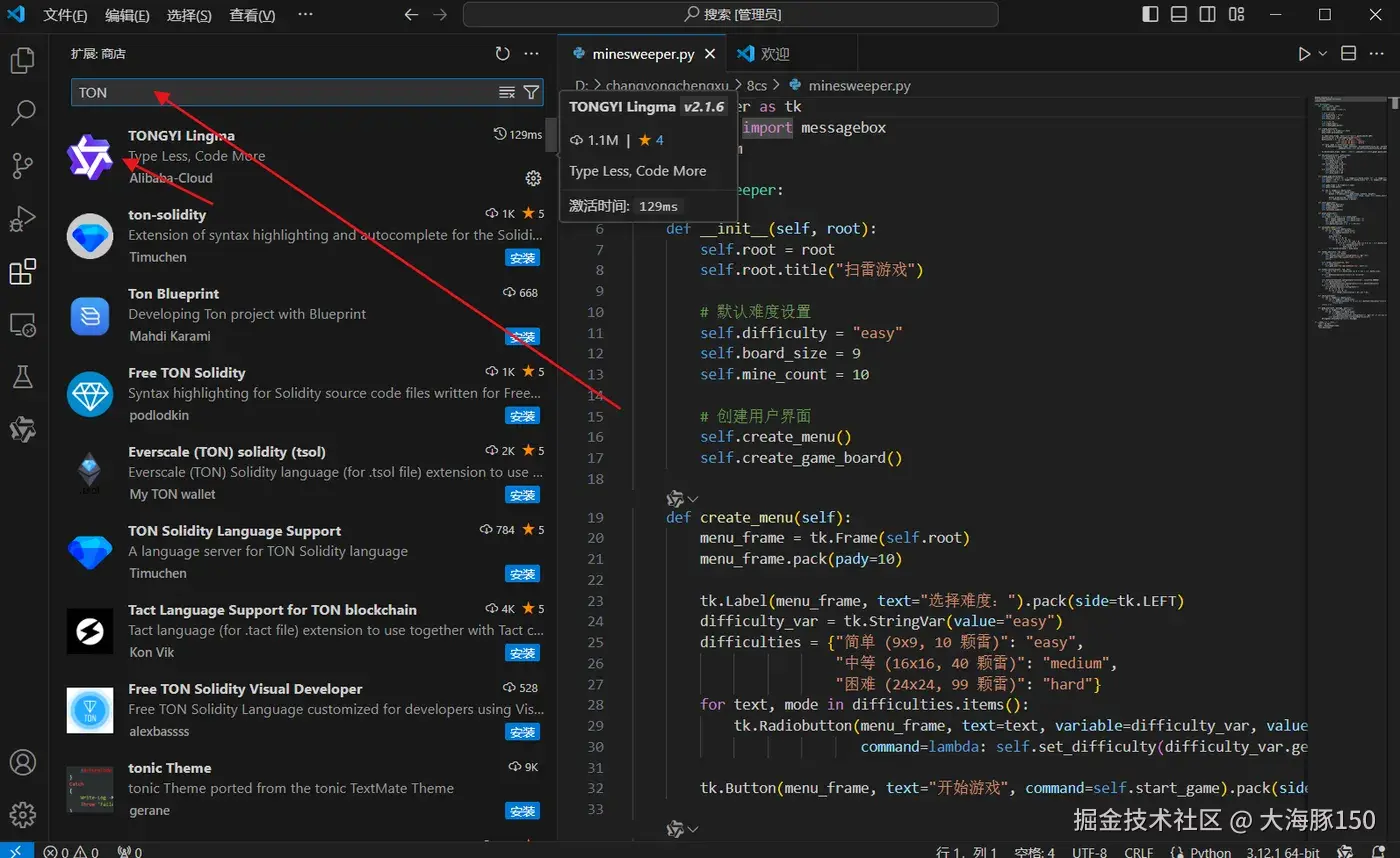Image resolution: width=1400 pixels, height=858 pixels.
Task: Change CRLF end of line sequence
Action: tap(1139, 852)
